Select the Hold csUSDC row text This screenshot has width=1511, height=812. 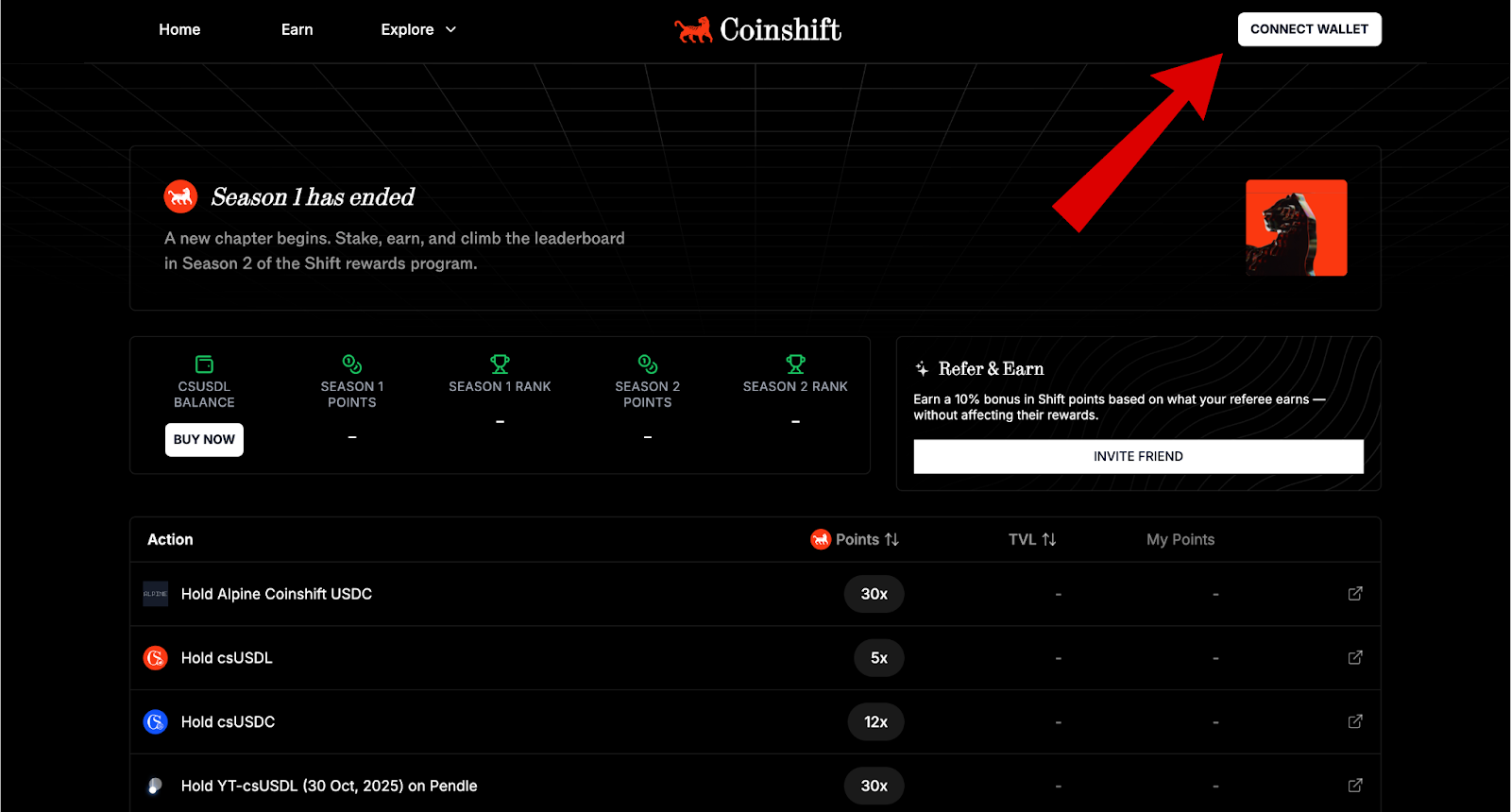(228, 722)
